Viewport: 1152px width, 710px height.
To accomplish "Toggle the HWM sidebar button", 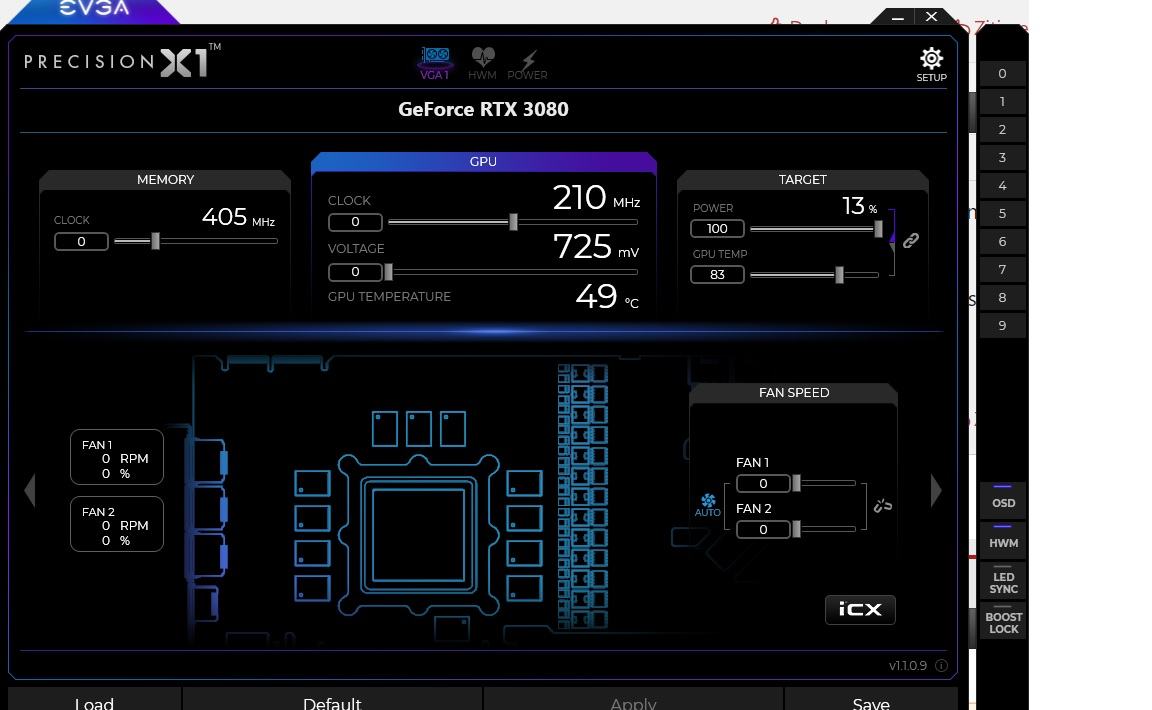I will coord(1003,541).
